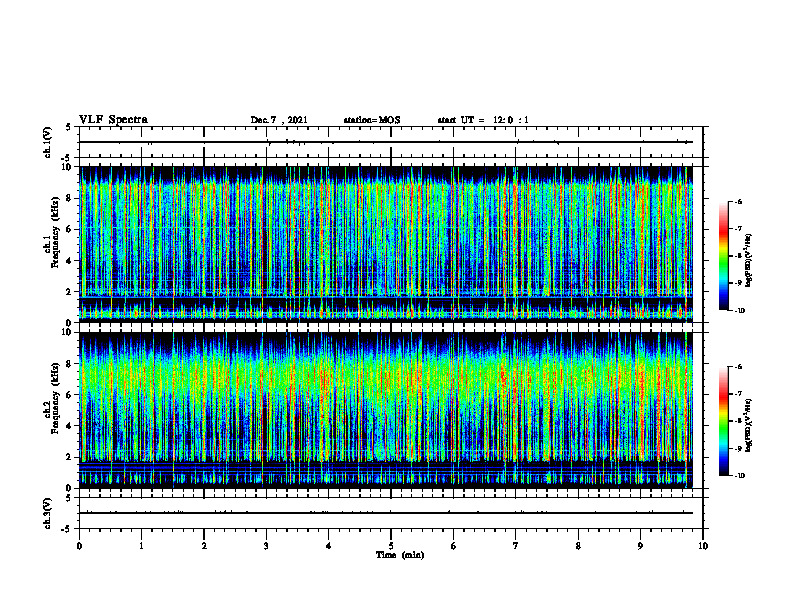
Task: Click the "4" kHz tick on ch.2 frequency axis
Action: (70, 426)
